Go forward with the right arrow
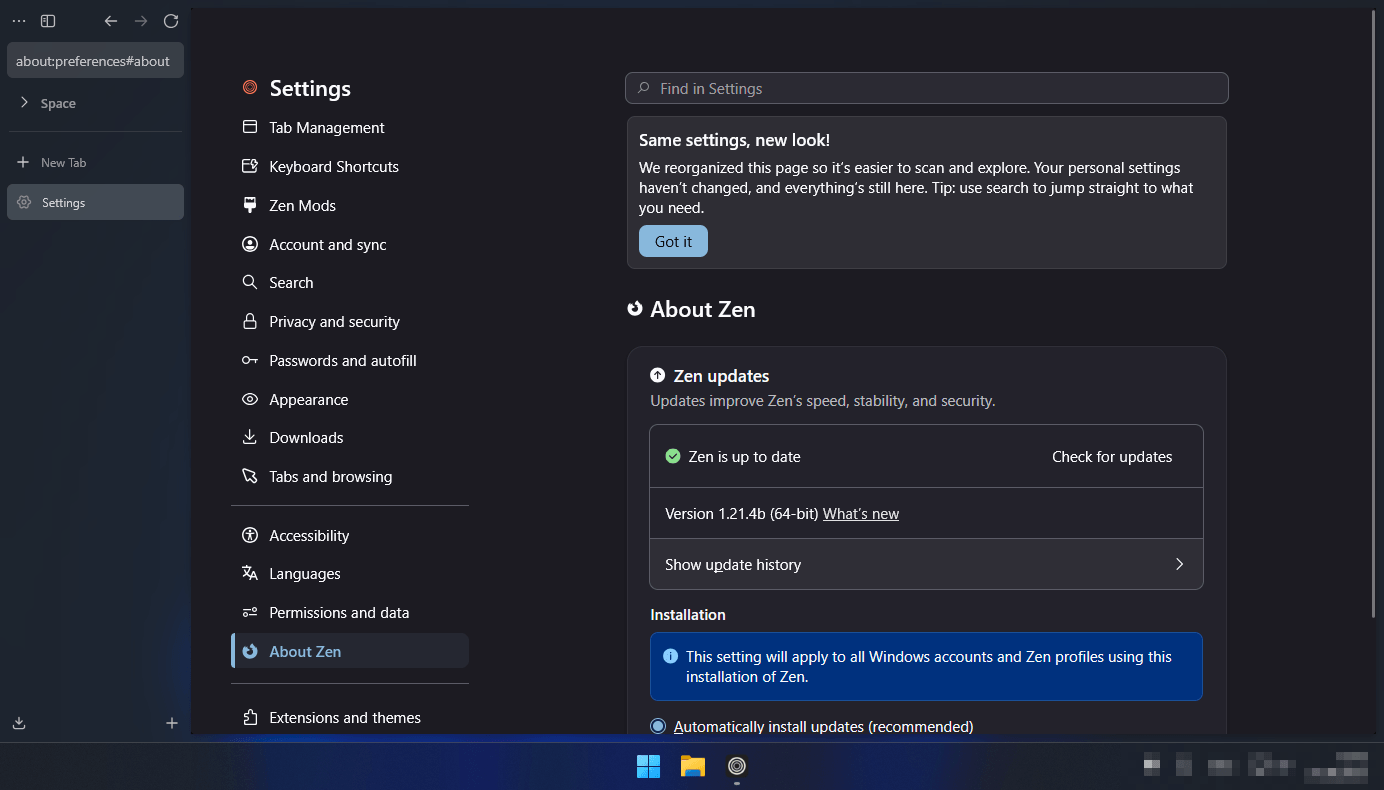Image resolution: width=1384 pixels, height=790 pixels. pos(141,21)
